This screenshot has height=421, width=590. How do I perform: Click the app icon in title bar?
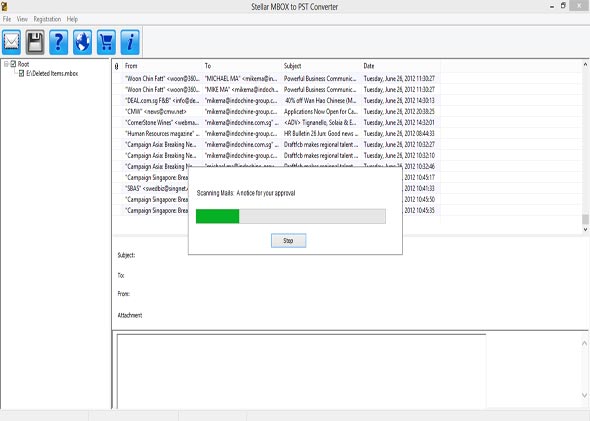click(4, 6)
